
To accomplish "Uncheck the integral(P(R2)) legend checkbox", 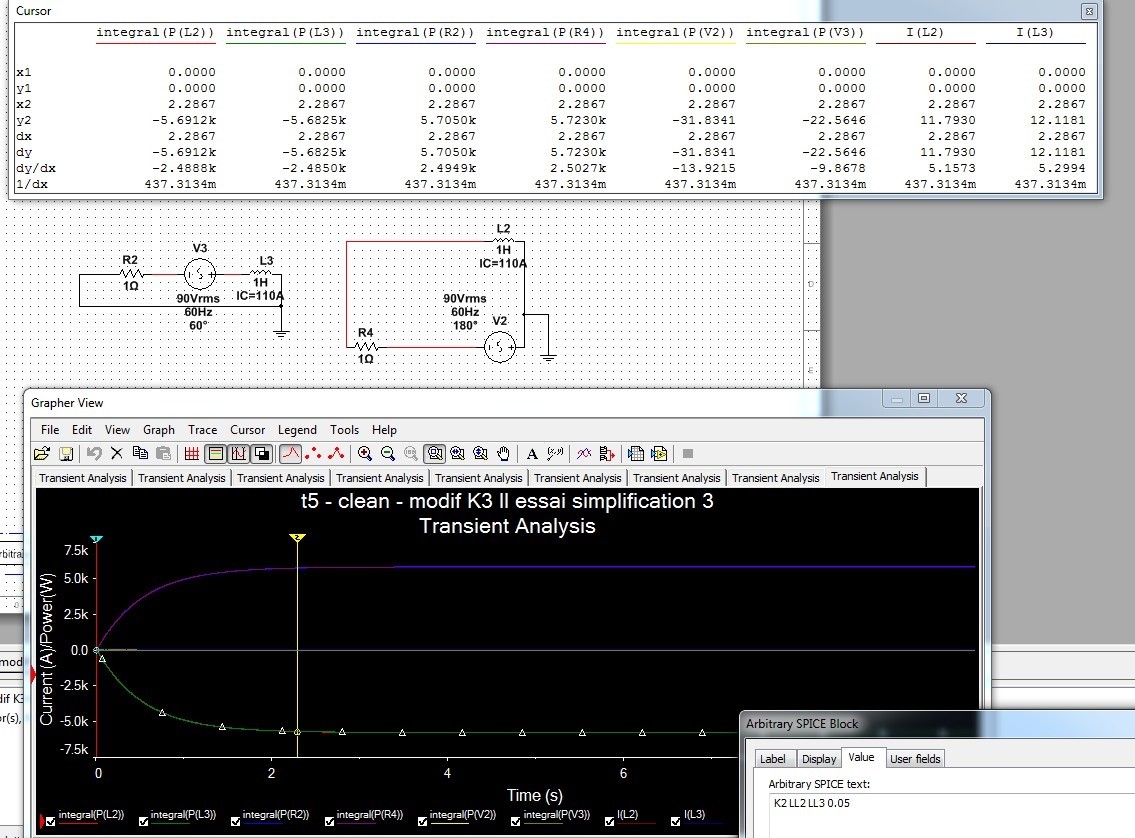I will pyautogui.click(x=235, y=821).
